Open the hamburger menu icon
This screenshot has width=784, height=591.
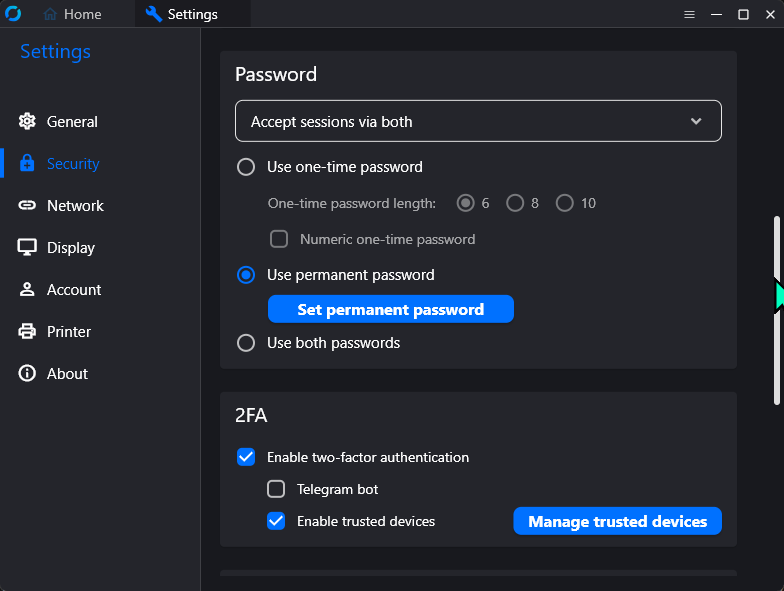[690, 14]
